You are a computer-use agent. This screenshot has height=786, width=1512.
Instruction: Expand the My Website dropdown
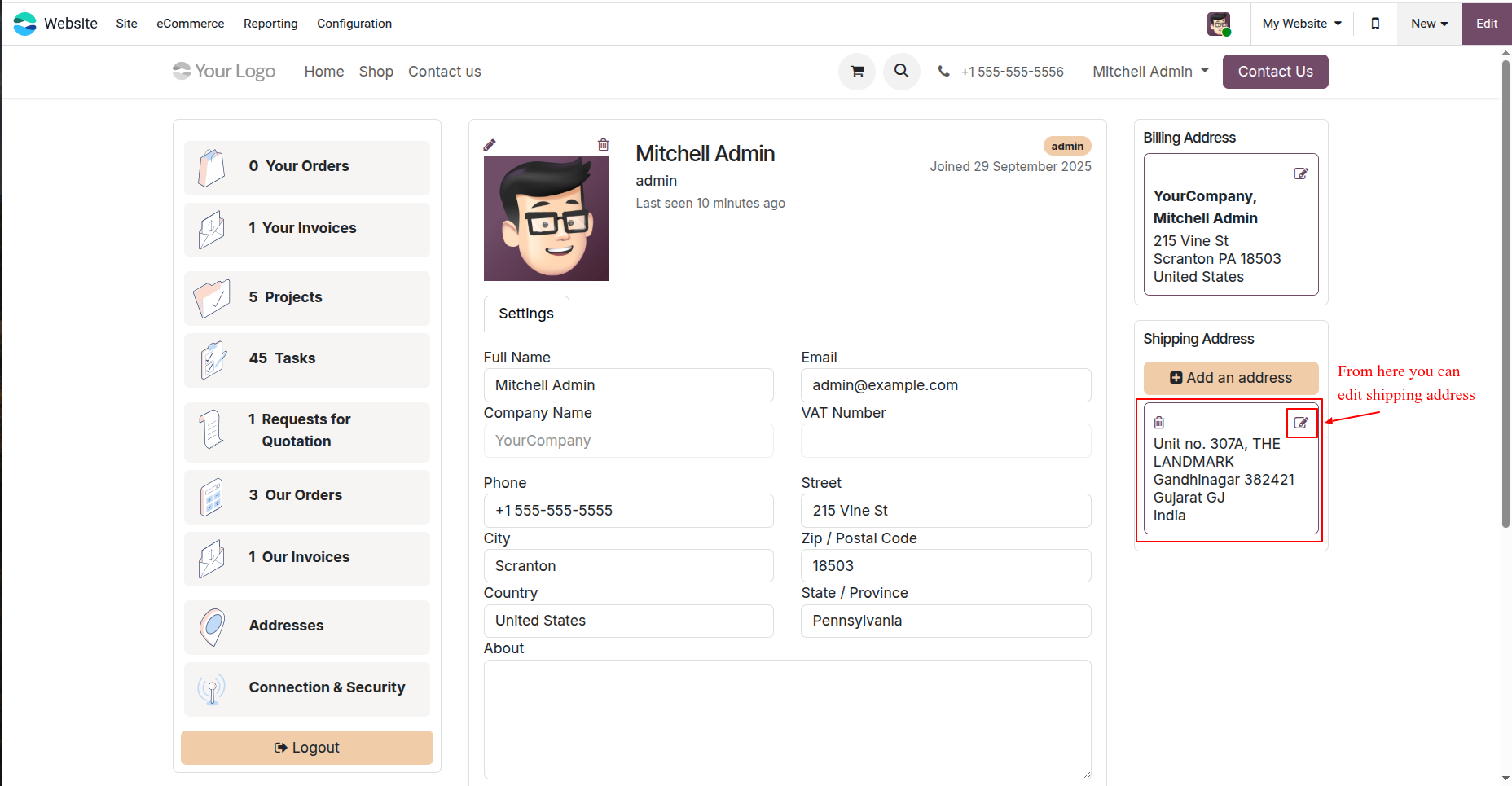1302,24
